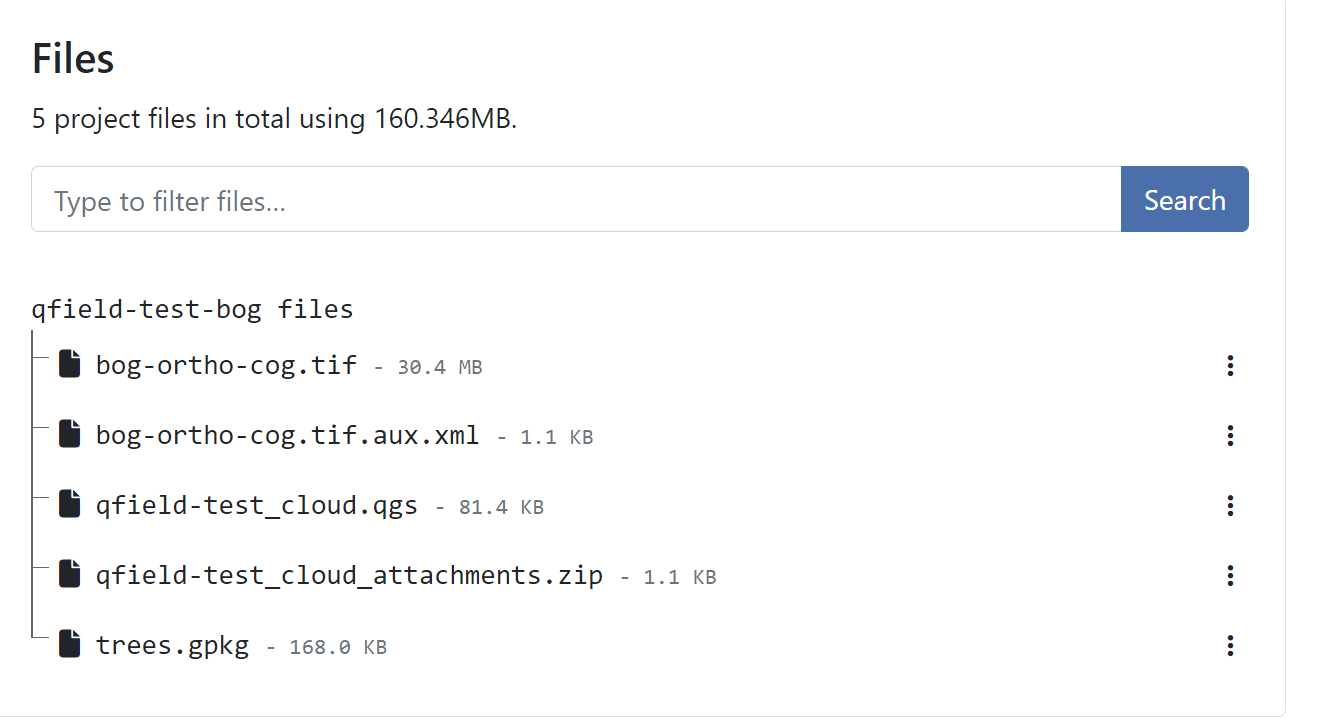
Task: Select the bog-ortho-cog.tif file name
Action: click(226, 365)
